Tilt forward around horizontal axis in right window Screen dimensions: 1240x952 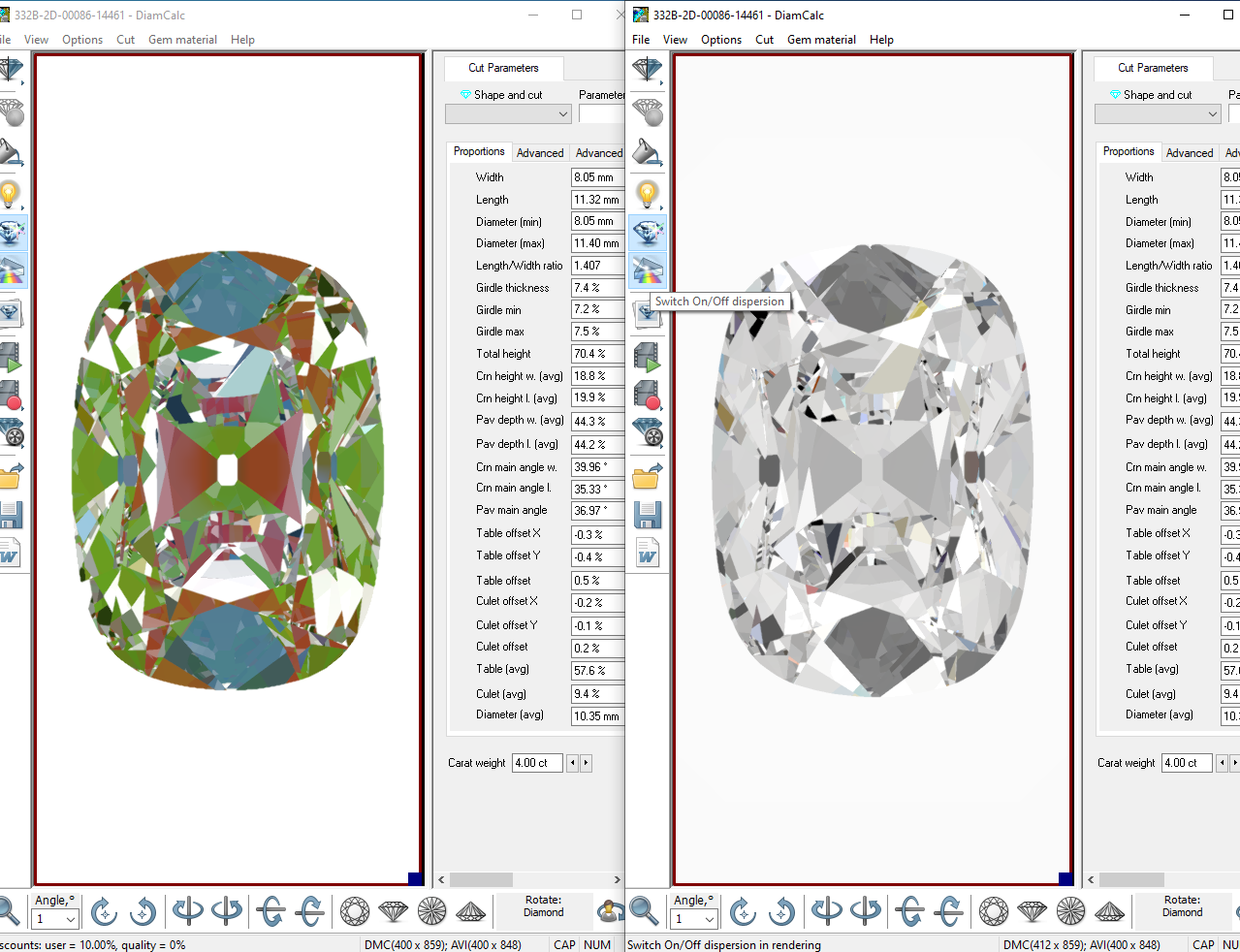pos(948,911)
